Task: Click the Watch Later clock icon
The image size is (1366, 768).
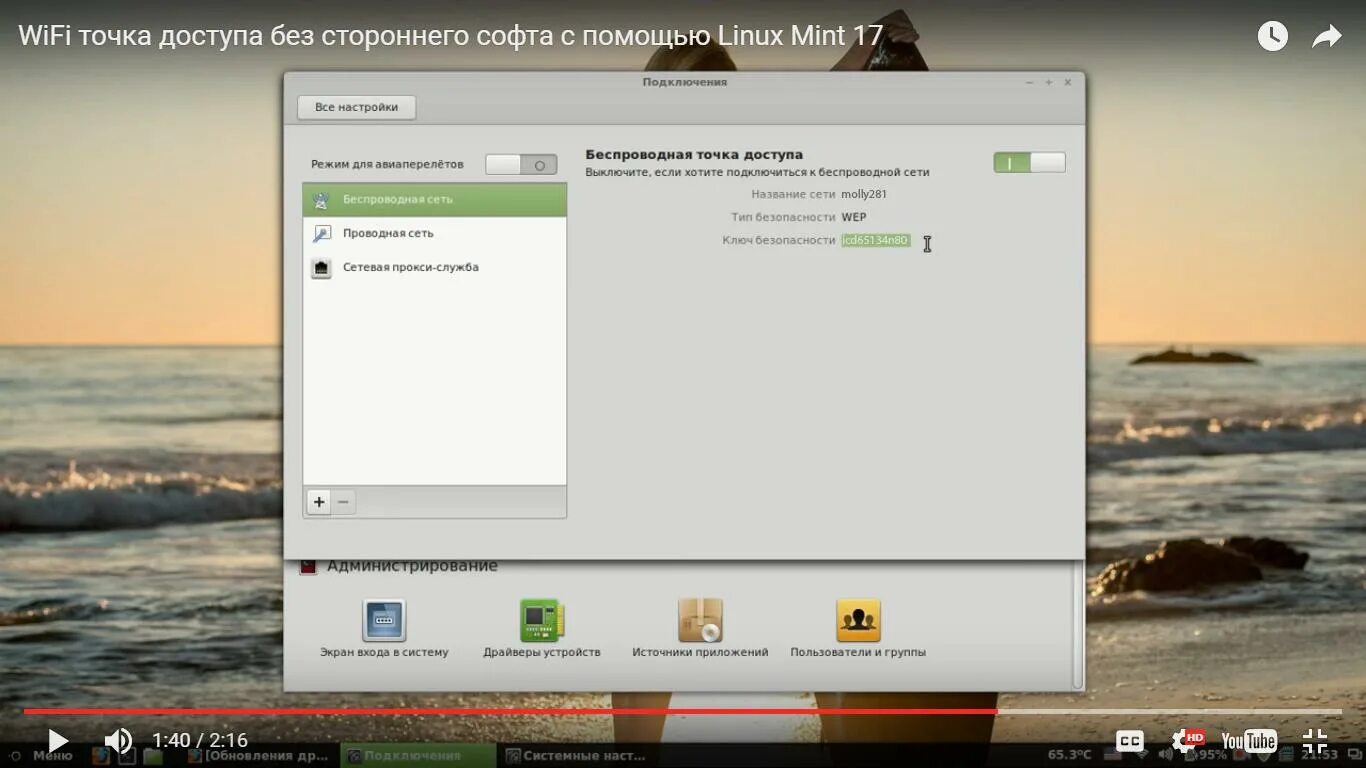Action: click(x=1272, y=37)
